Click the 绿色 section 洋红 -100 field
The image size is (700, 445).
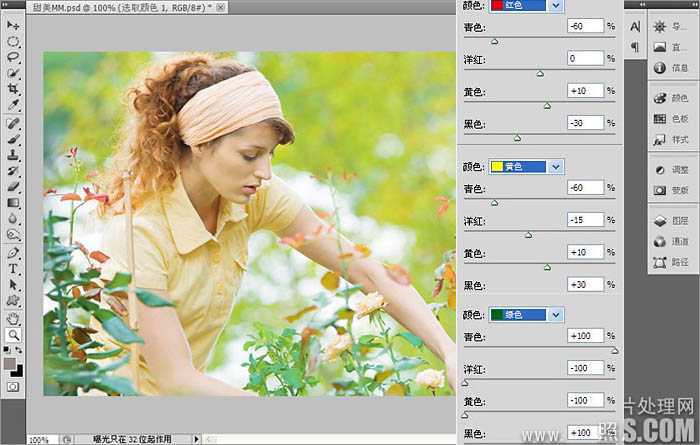pos(585,368)
